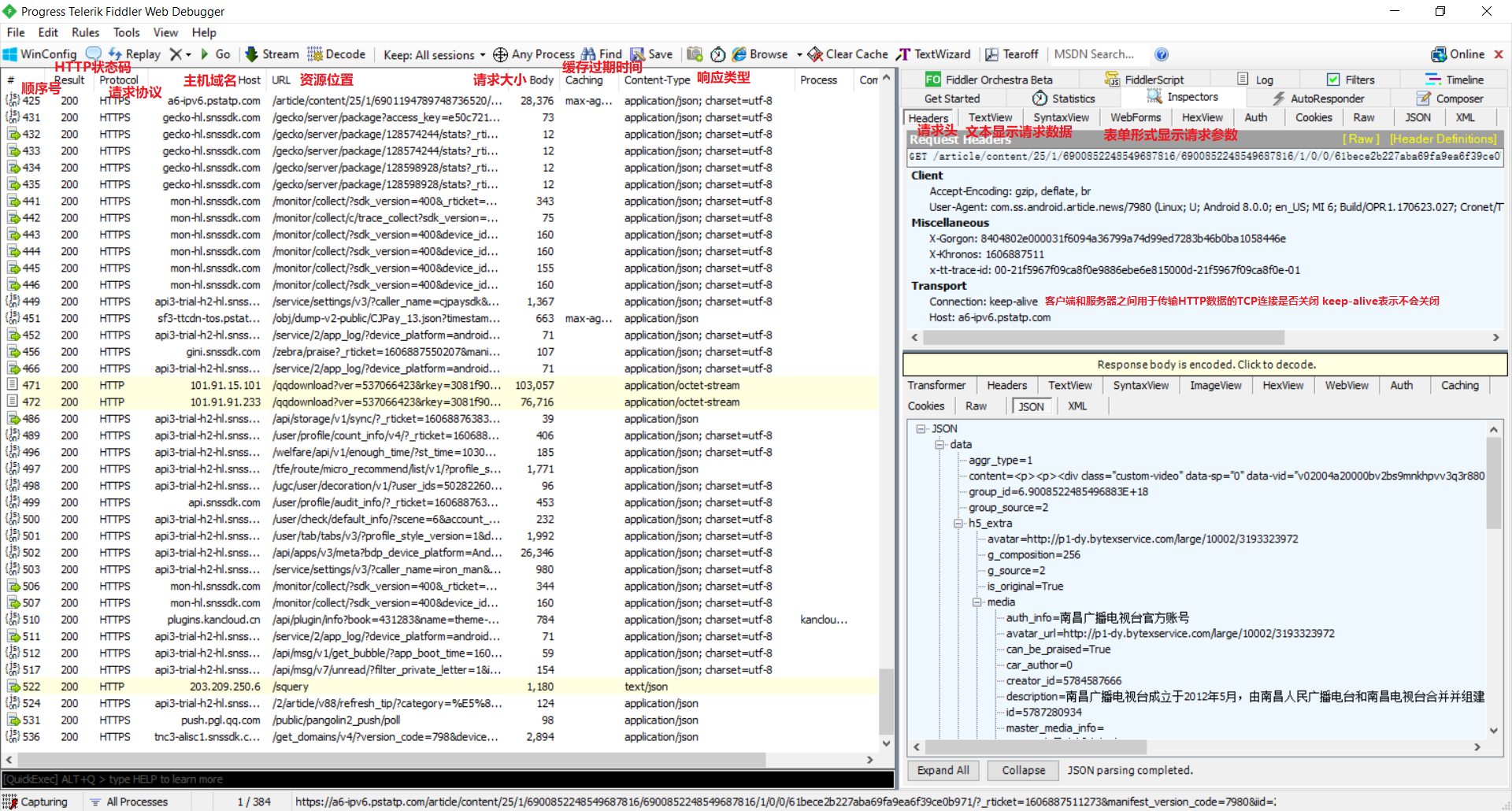1512x811 pixels.
Task: Open the Get Started tab
Action: coord(952,98)
